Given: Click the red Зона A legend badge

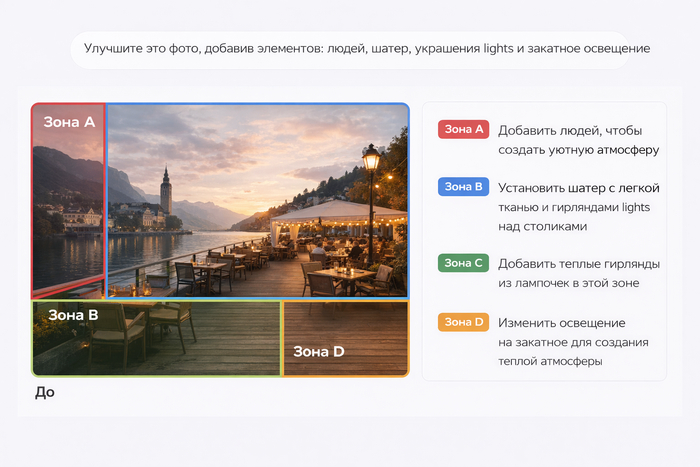Looking at the screenshot, I should [x=464, y=130].
